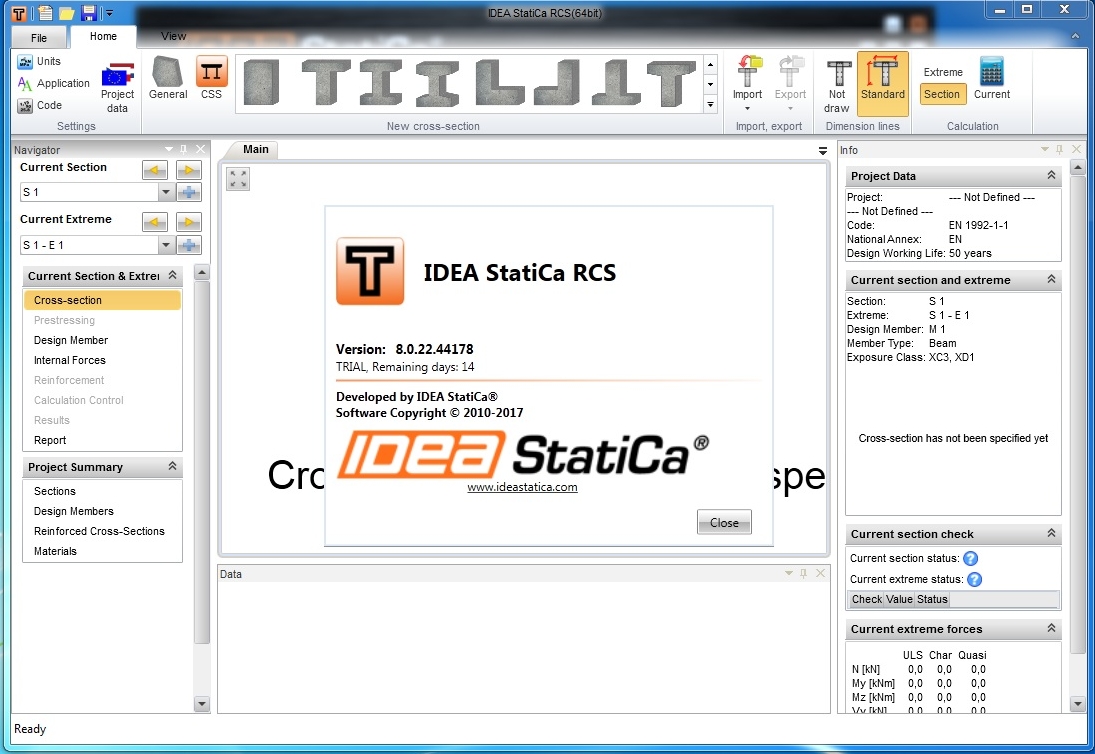Toggle the Extreme Section calculation
1095x754 pixels.
tap(942, 94)
